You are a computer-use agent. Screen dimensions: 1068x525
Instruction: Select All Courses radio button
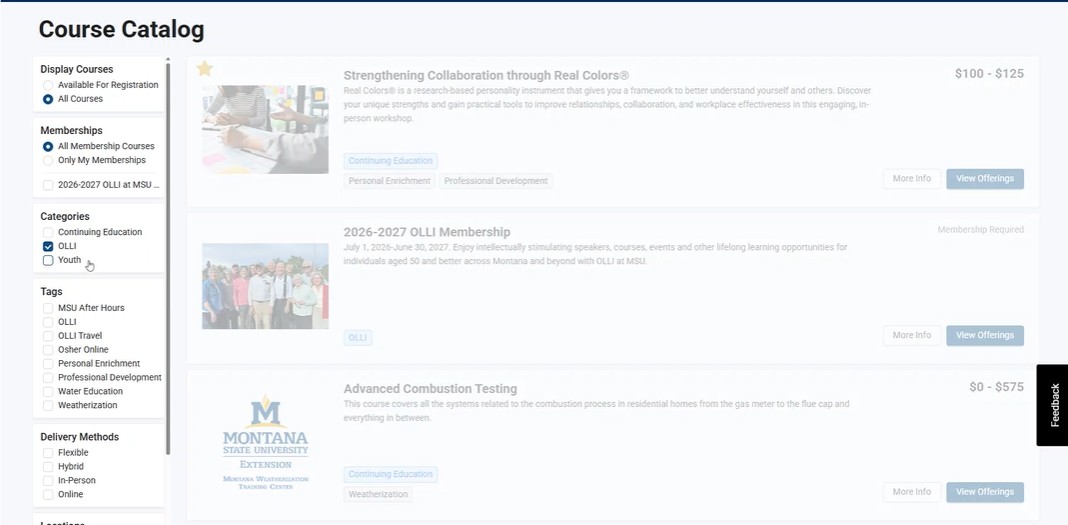(48, 99)
